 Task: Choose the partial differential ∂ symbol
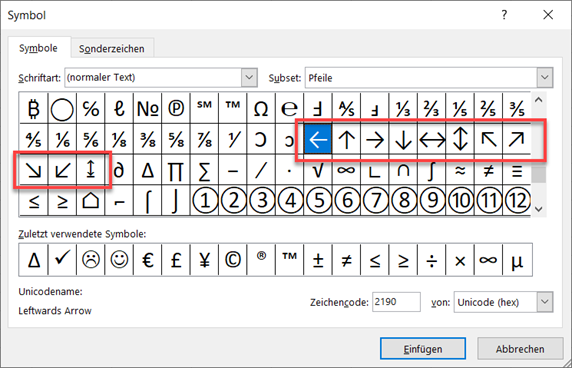(x=119, y=170)
